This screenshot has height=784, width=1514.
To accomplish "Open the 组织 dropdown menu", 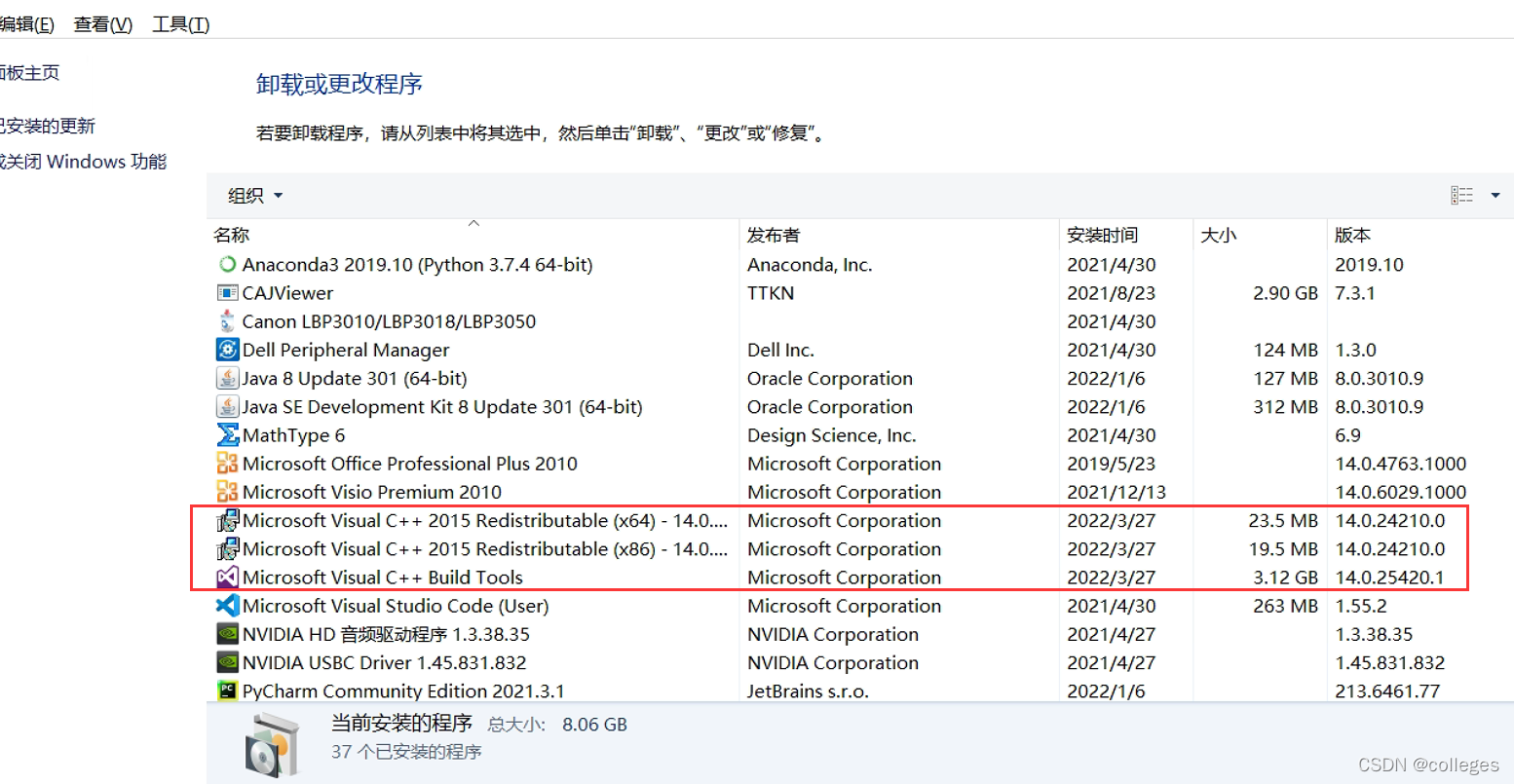I will point(255,196).
